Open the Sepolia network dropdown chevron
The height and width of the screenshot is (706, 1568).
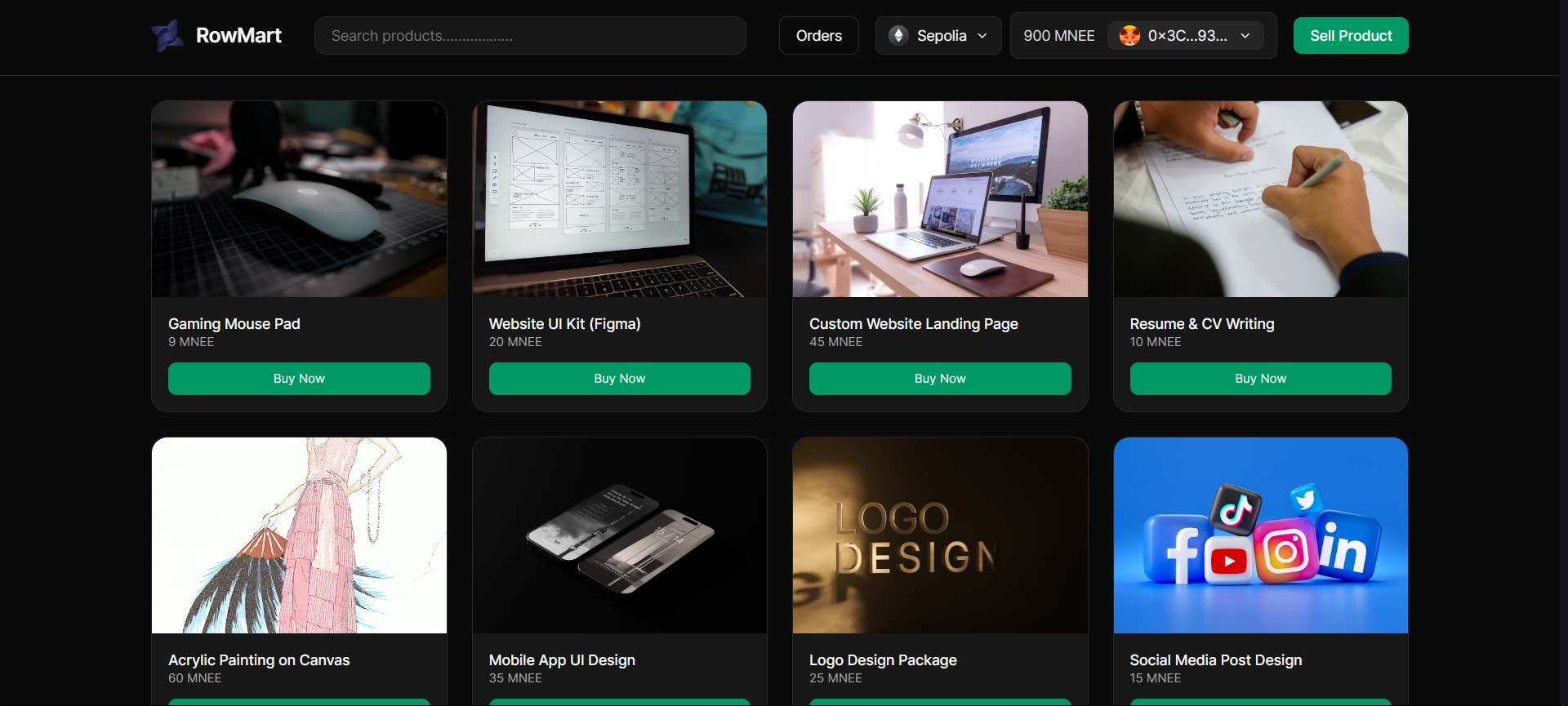click(982, 36)
